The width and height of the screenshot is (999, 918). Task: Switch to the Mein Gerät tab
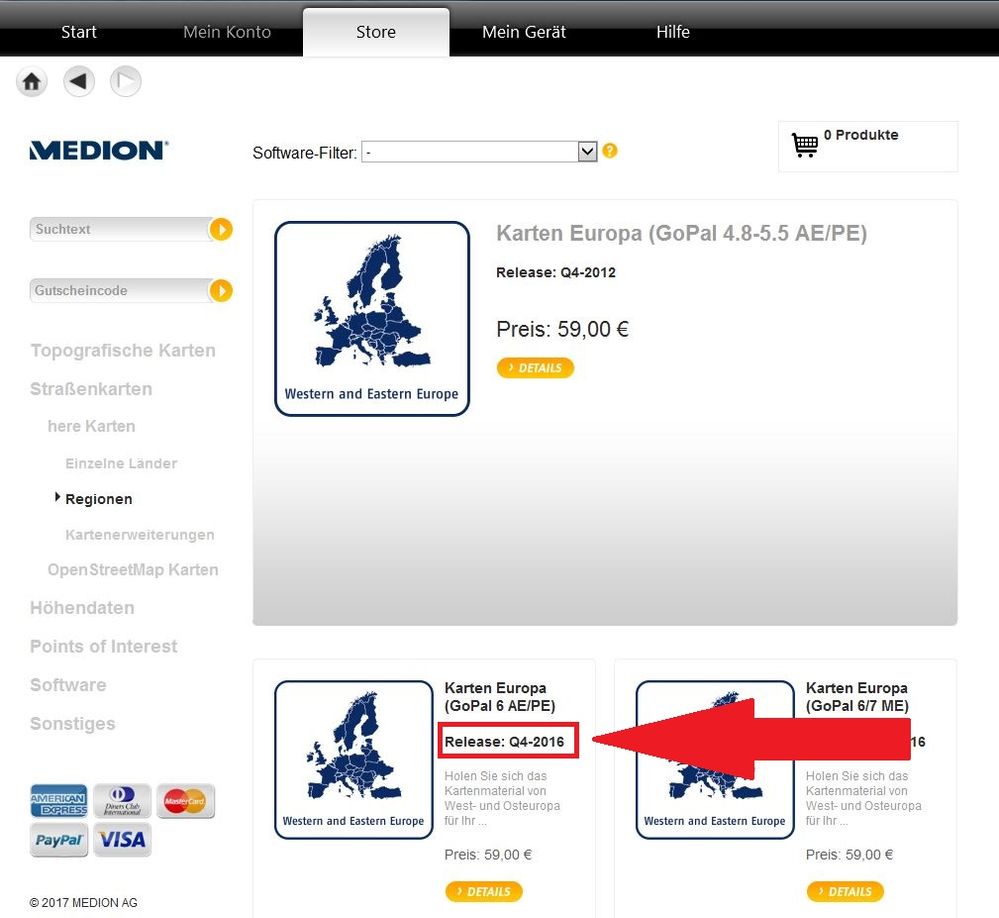pos(524,32)
